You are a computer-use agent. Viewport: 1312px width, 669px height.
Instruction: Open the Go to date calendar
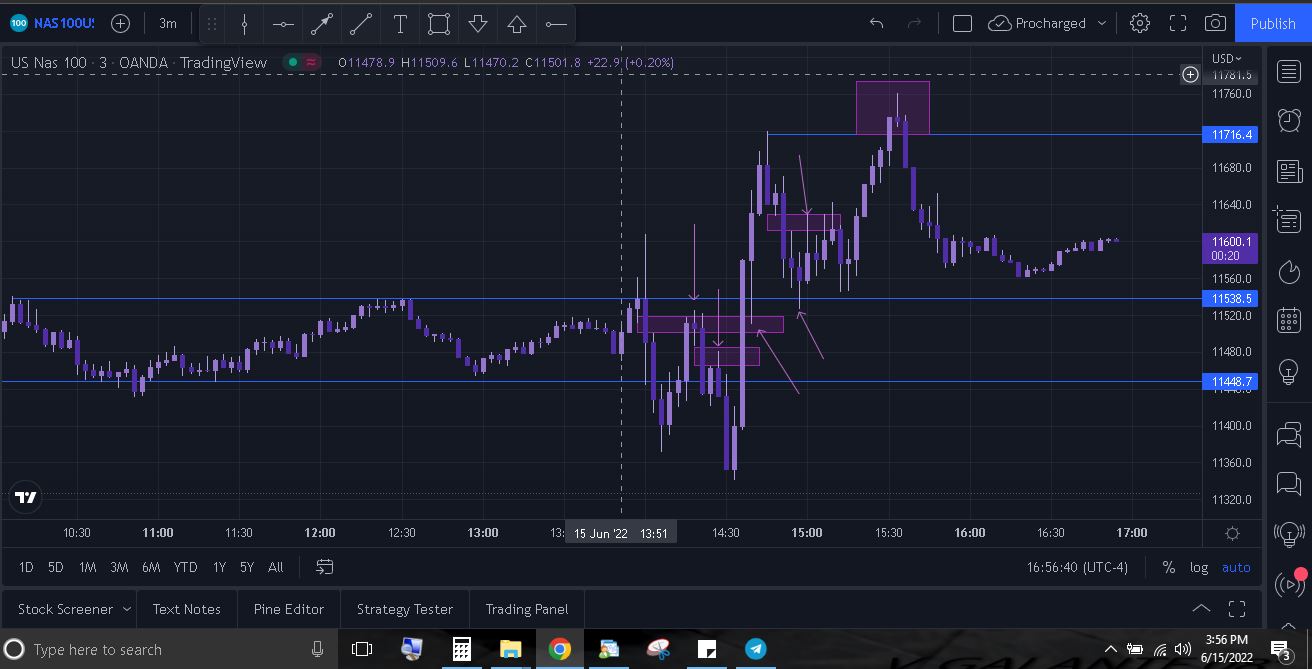click(x=325, y=567)
